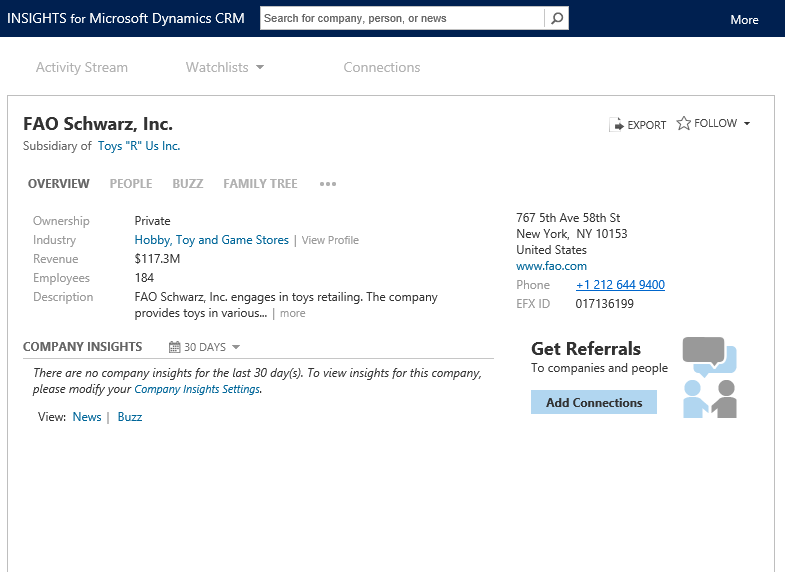Viewport: 785px width, 572px height.
Task: Click the United States country text
Action: (x=551, y=250)
